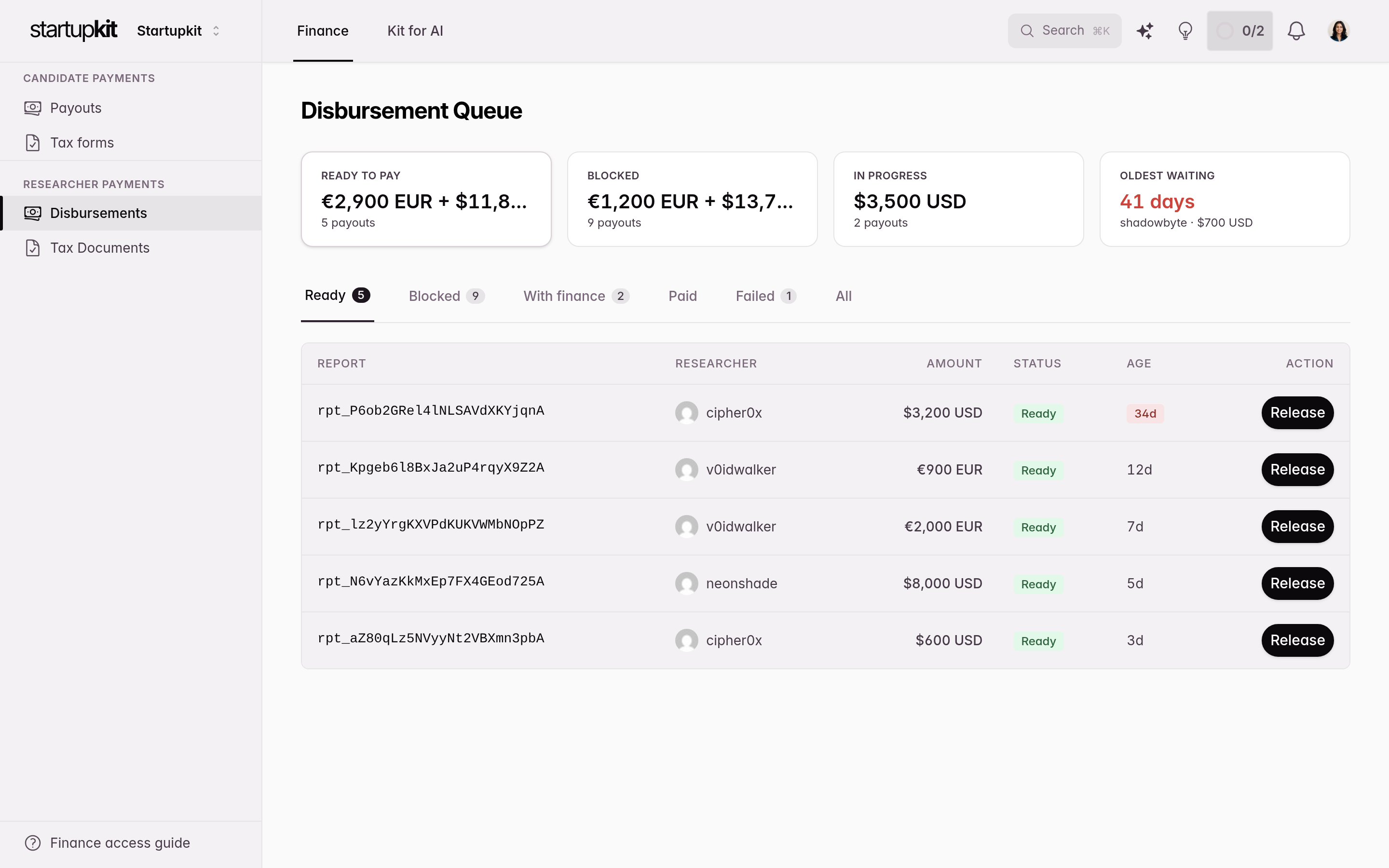Open report rpt_P6ob2GRel4lNLSAVdXKYjqnA
The image size is (1389, 868).
[x=431, y=410]
